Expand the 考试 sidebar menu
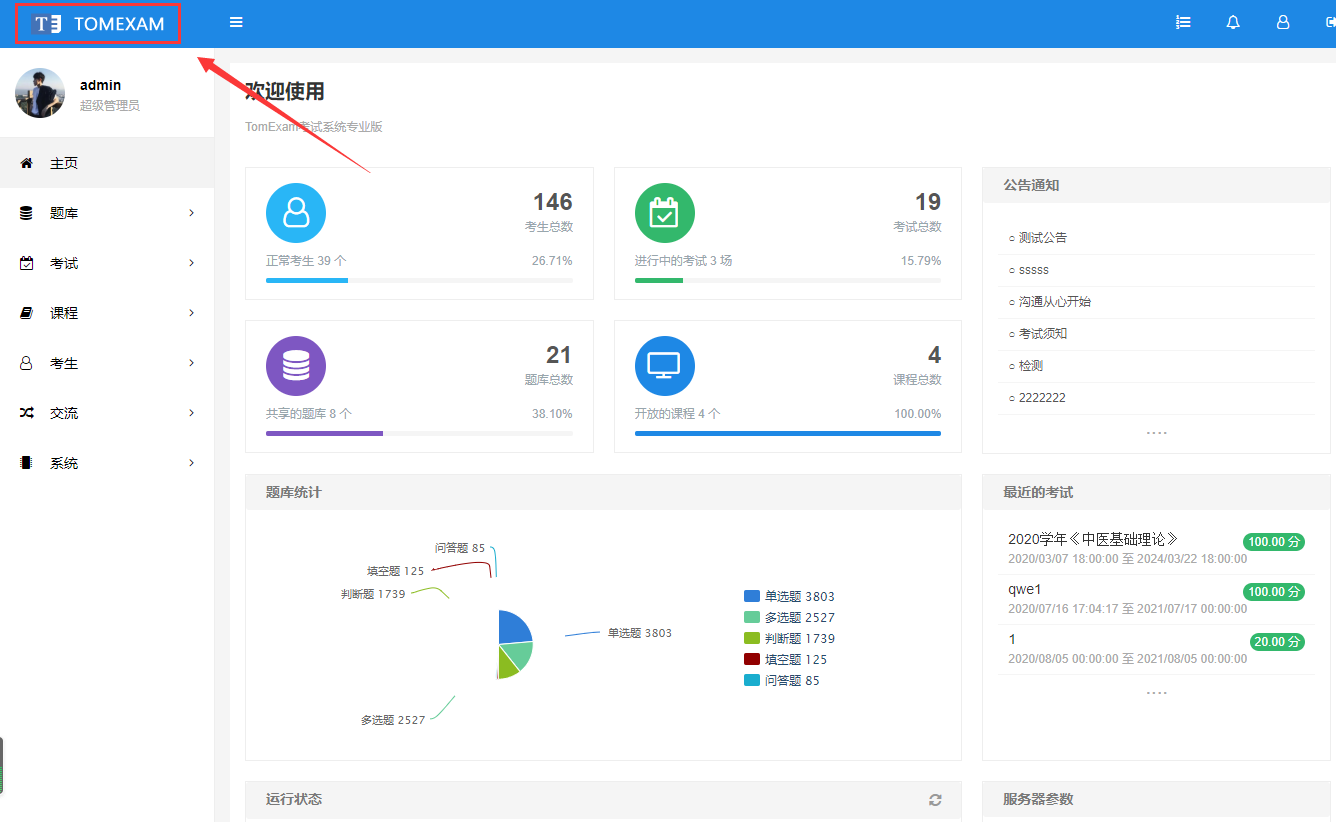This screenshot has width=1336, height=822. 106,263
